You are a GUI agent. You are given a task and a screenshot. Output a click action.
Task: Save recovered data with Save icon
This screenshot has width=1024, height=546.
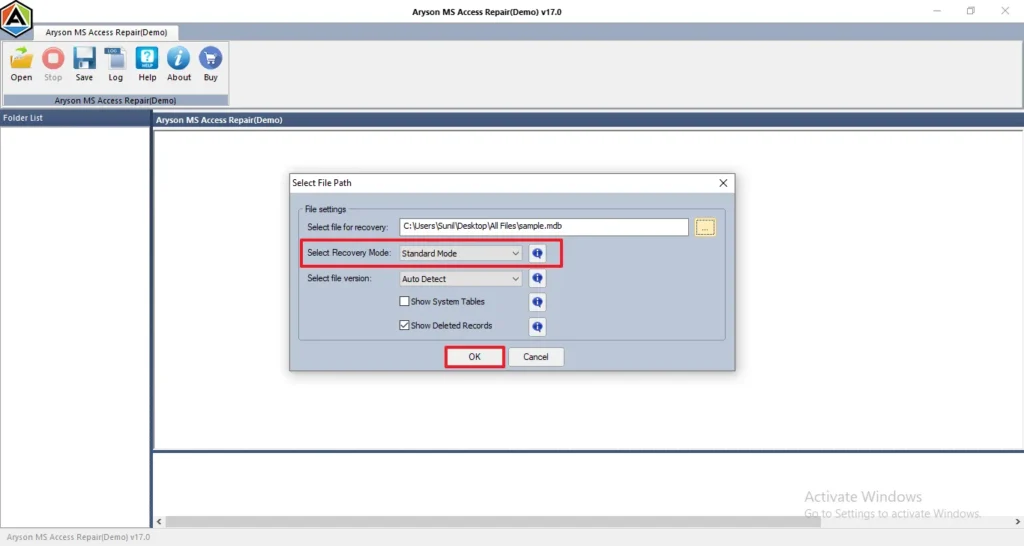tap(84, 63)
